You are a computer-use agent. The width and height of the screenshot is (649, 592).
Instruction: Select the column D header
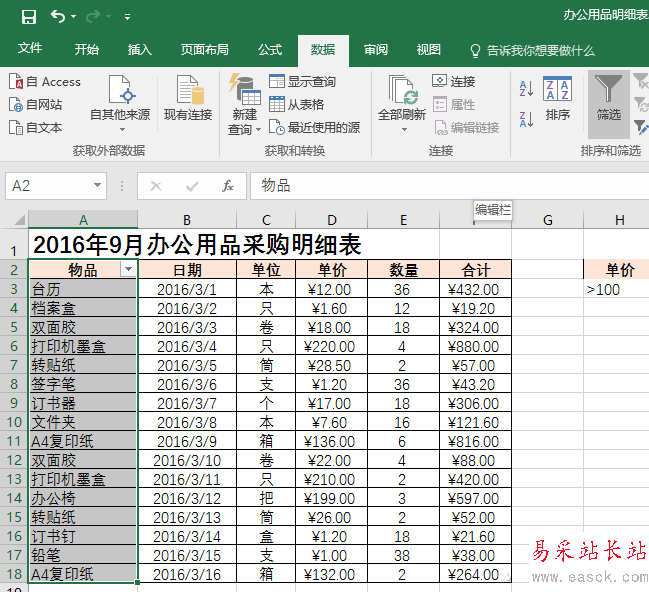(x=332, y=220)
